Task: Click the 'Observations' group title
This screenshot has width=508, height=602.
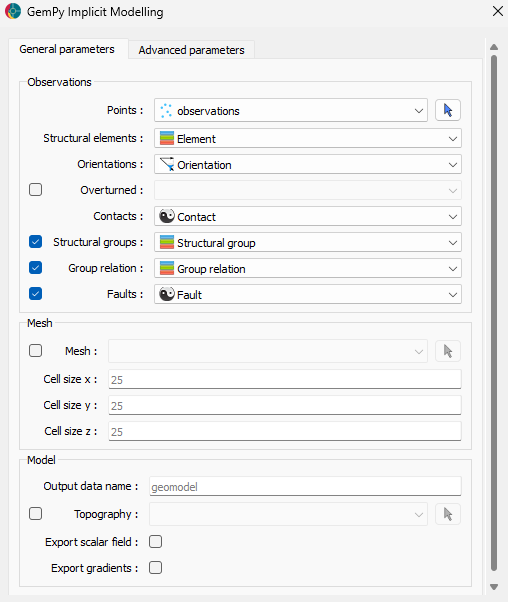Action: pos(60,82)
